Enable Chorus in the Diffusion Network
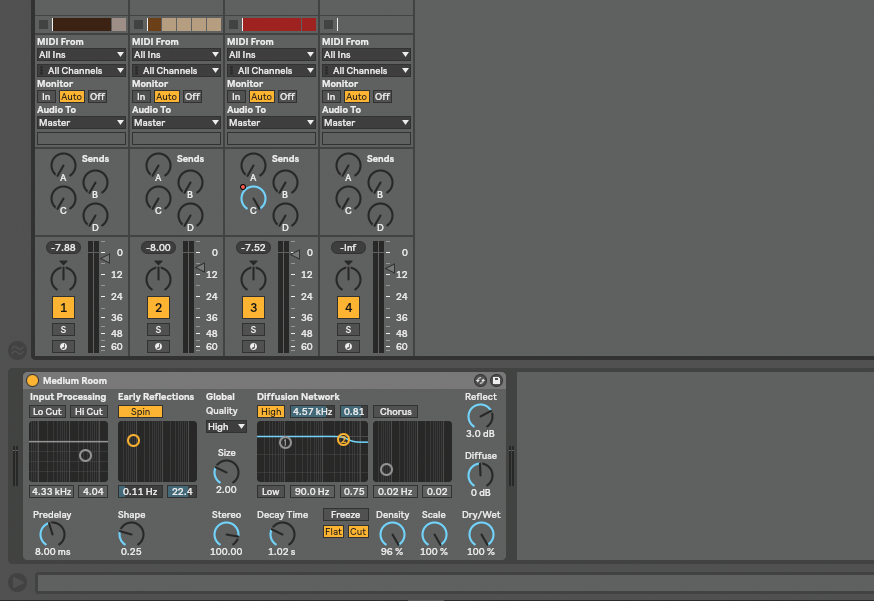Image resolution: width=874 pixels, height=601 pixels. pos(395,411)
